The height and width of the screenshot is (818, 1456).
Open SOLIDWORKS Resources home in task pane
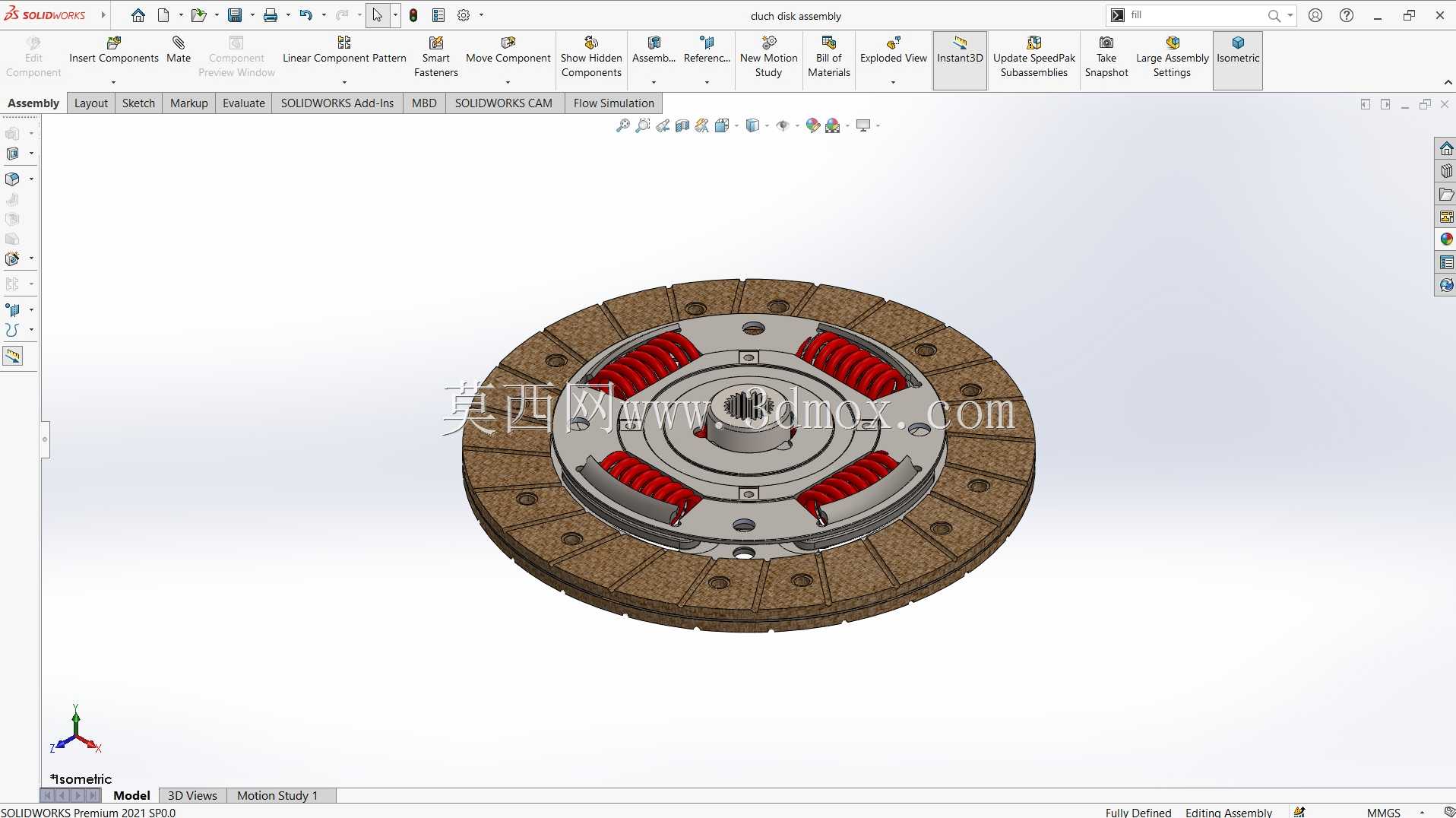(x=1445, y=148)
